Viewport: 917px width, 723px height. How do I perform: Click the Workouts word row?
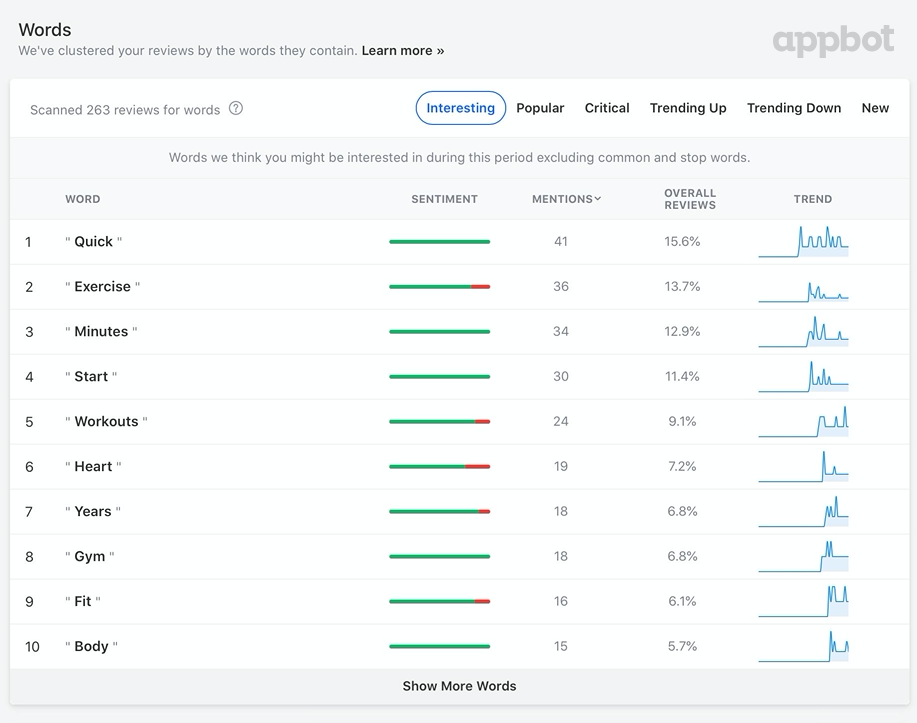tap(106, 422)
